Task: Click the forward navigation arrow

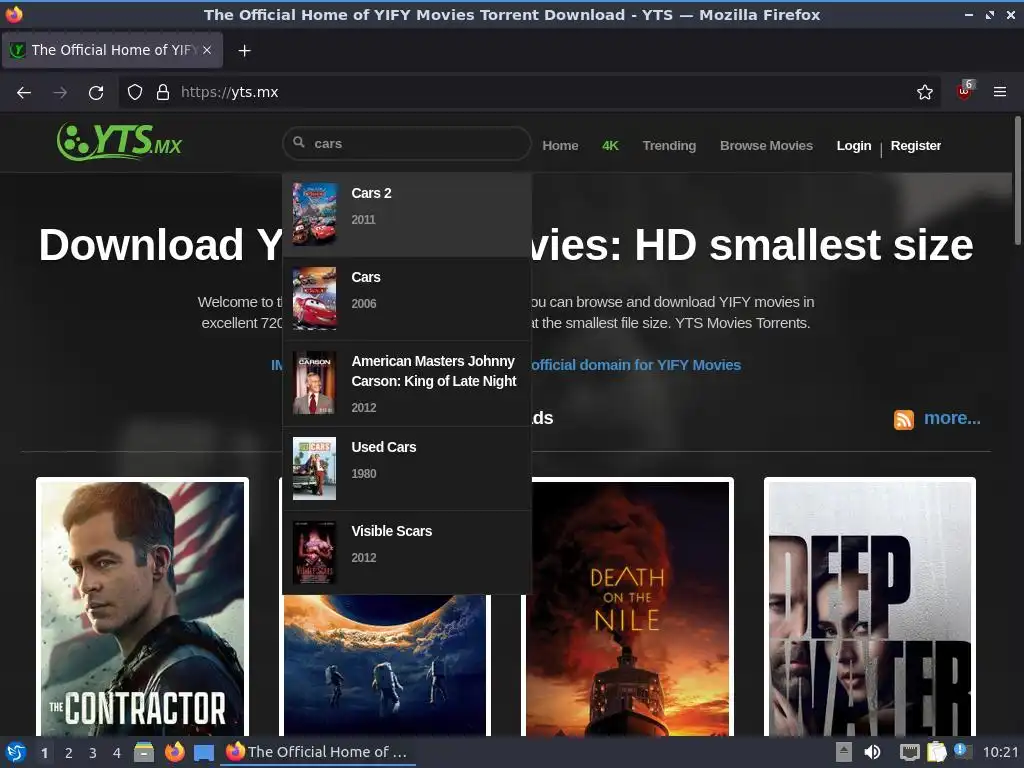Action: coord(60,92)
